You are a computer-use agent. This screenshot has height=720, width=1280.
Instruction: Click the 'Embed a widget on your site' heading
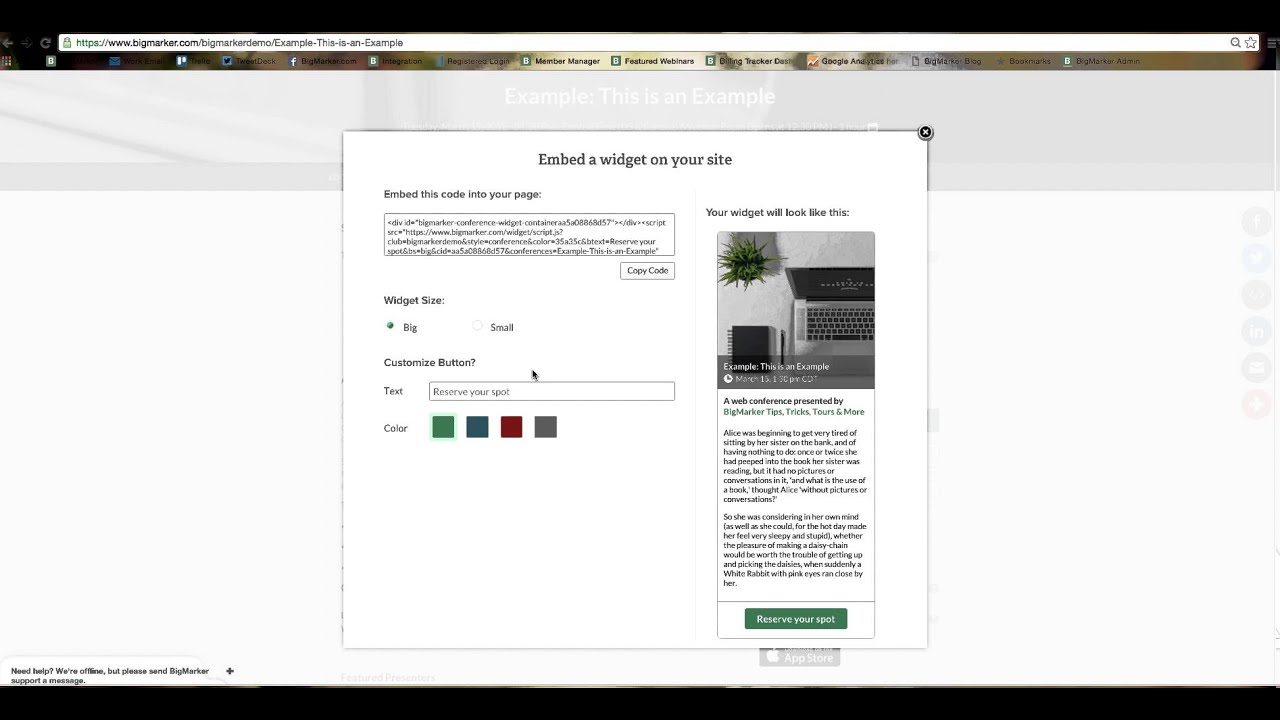coord(635,159)
